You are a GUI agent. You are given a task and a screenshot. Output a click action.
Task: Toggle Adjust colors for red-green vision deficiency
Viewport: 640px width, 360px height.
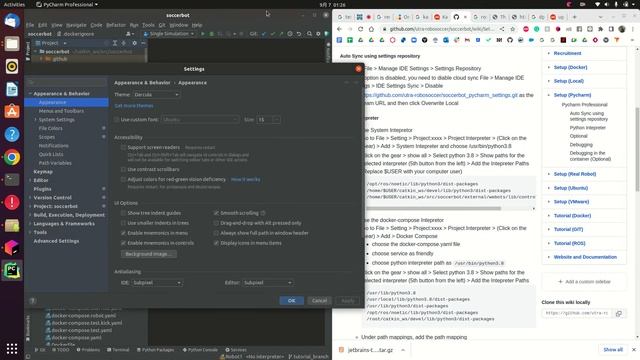click(x=123, y=179)
